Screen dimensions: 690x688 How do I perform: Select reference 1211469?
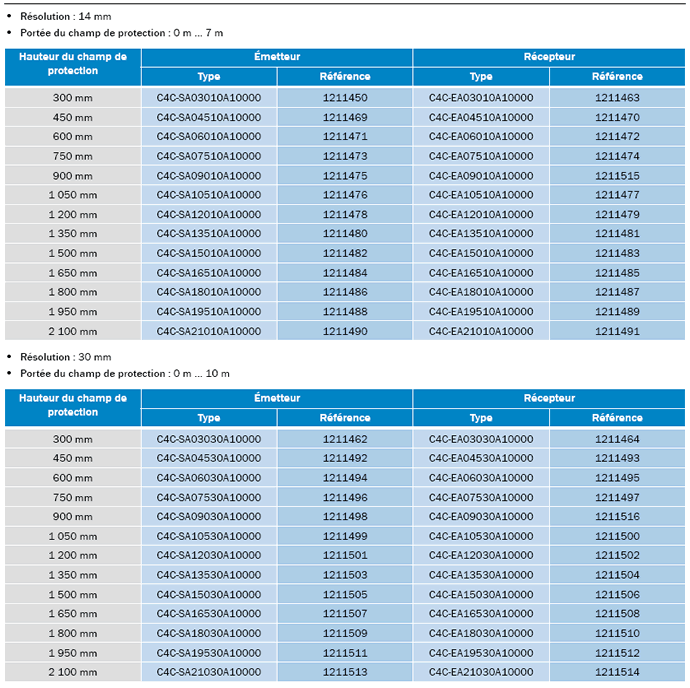345,118
